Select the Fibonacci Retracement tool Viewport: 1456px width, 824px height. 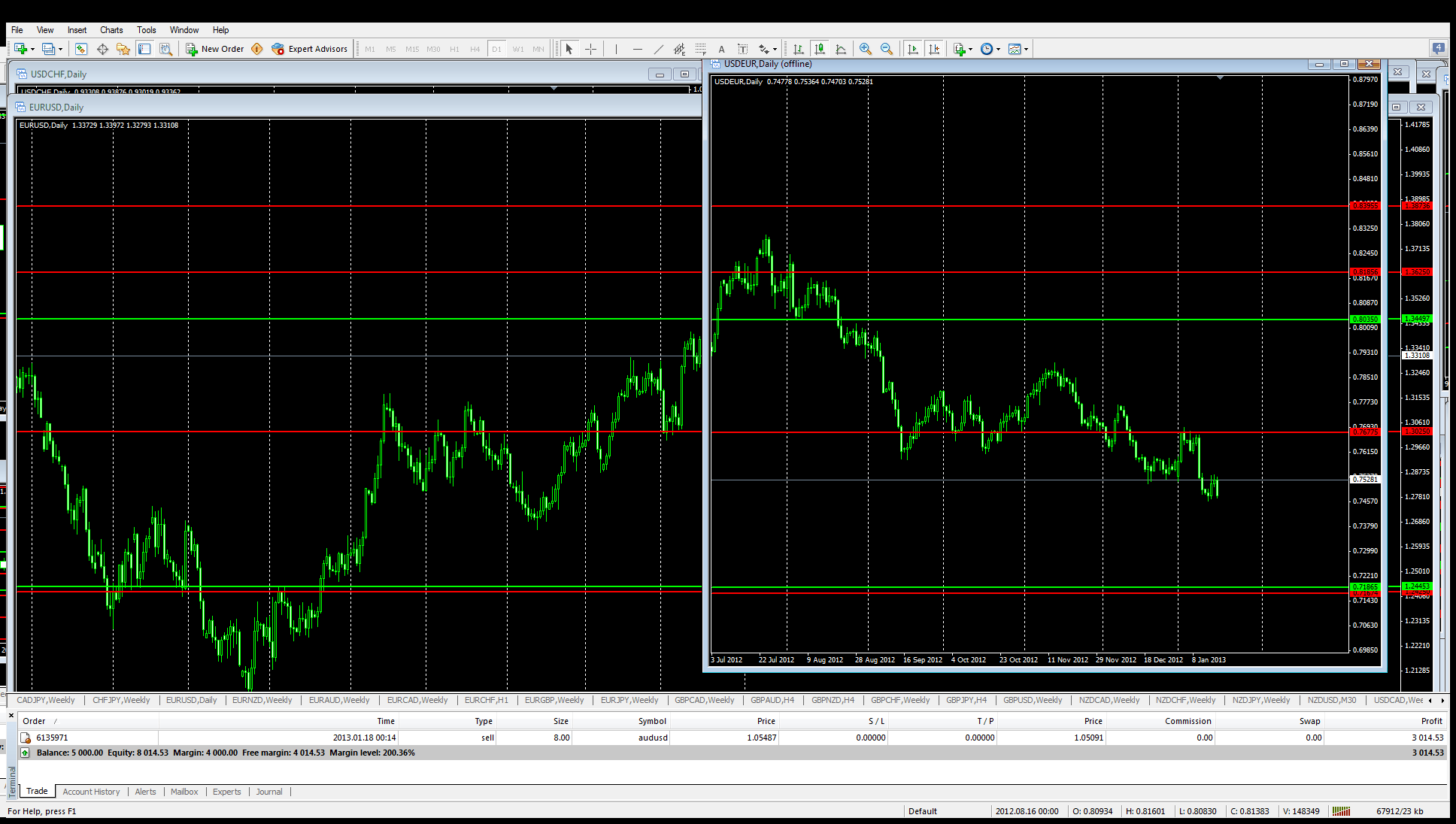(700, 49)
